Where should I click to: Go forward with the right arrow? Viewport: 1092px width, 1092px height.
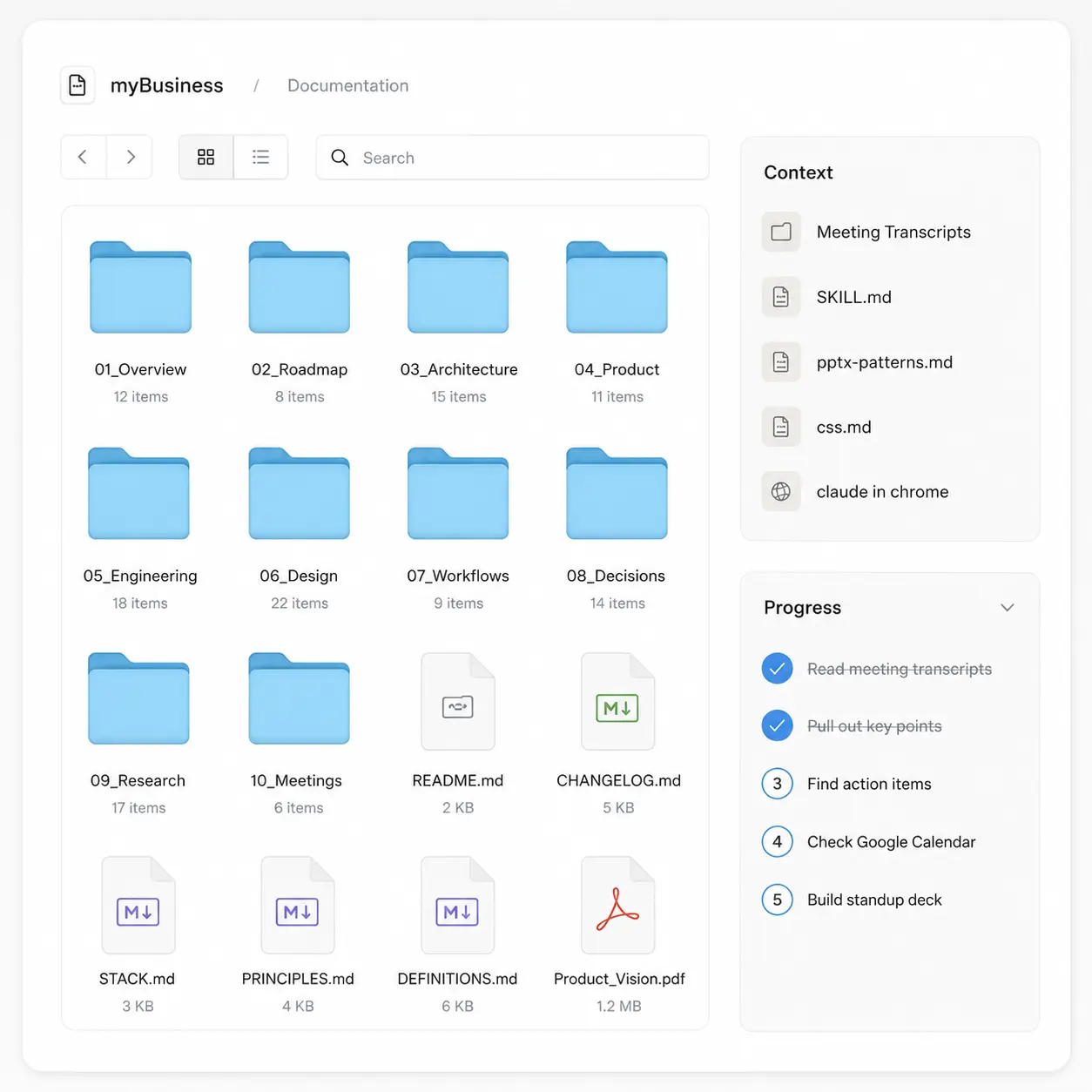[x=130, y=157]
